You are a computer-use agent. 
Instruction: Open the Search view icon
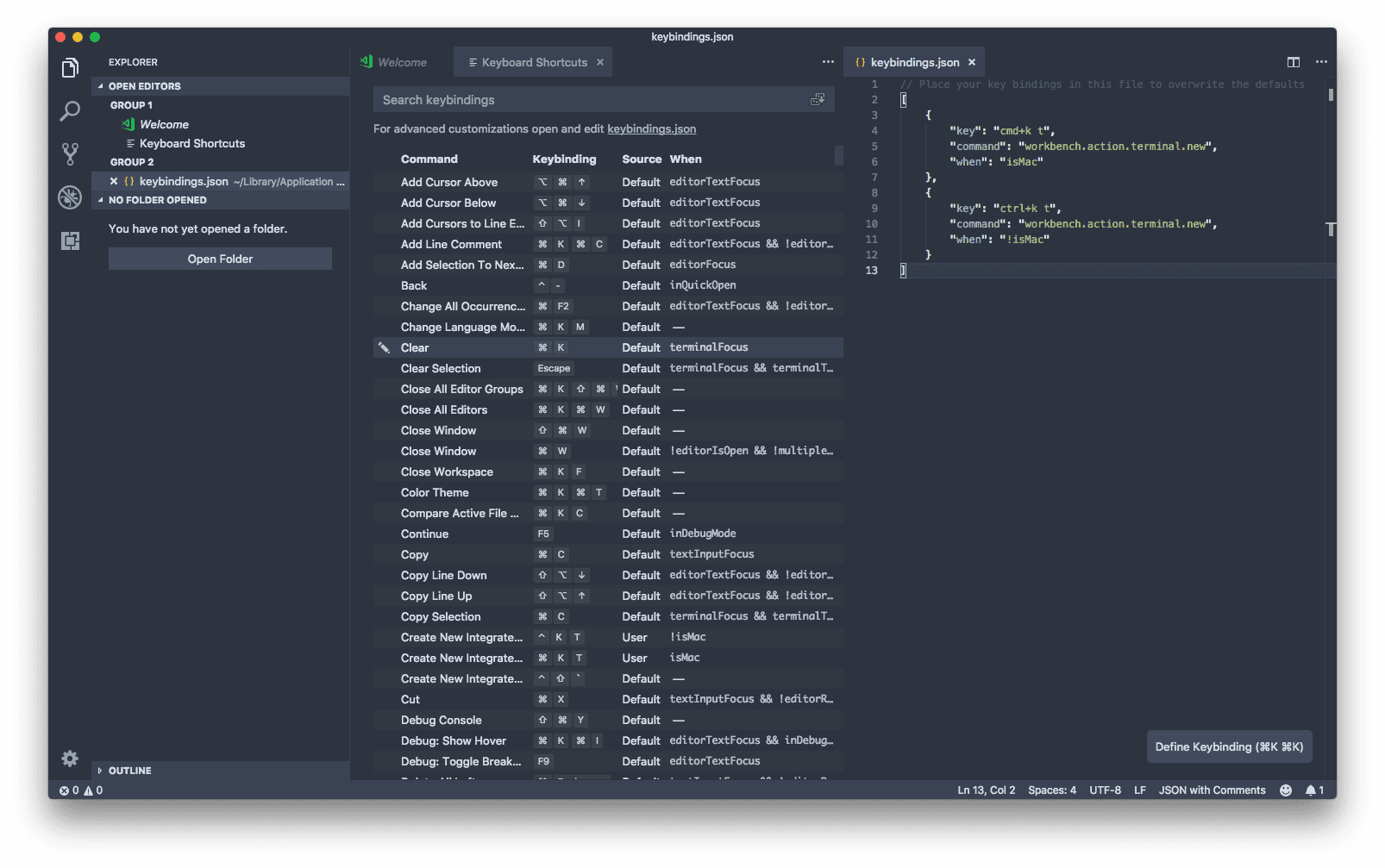point(70,111)
